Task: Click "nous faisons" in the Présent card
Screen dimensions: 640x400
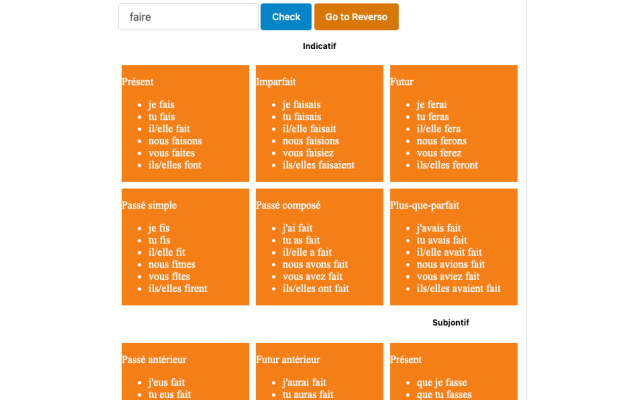Action: coord(174,141)
